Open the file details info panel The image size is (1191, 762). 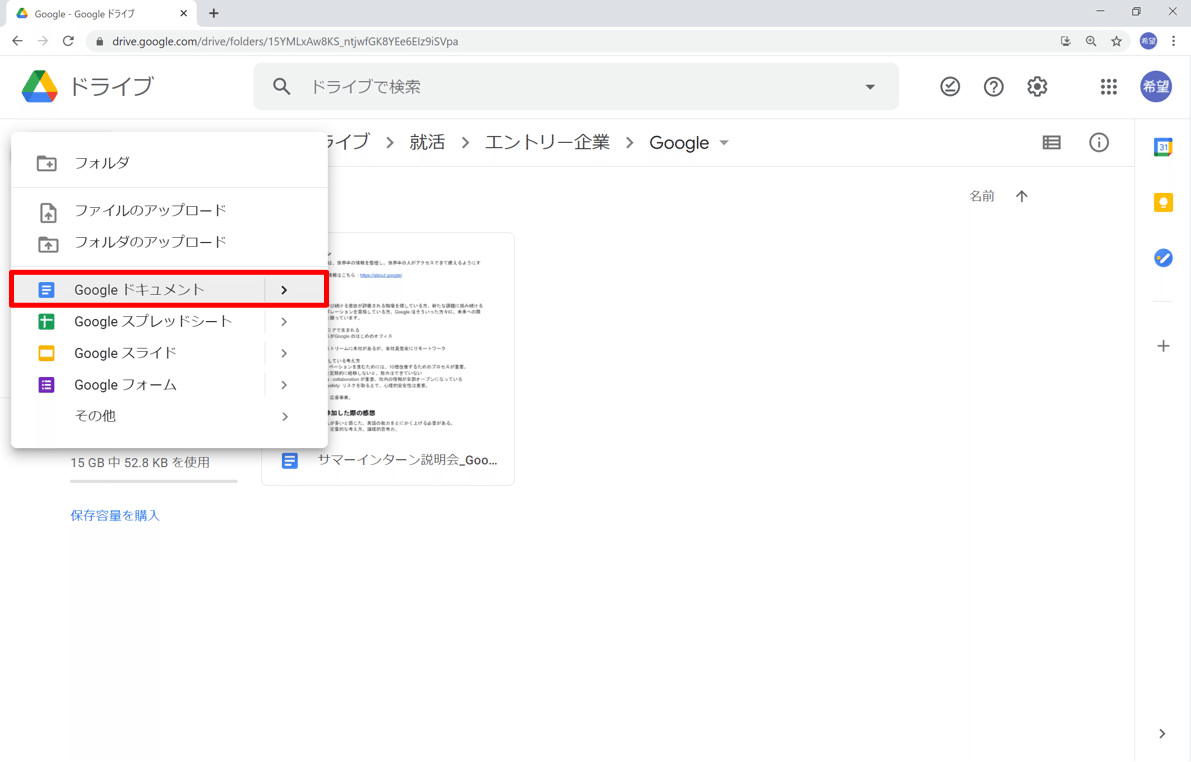pos(1099,142)
